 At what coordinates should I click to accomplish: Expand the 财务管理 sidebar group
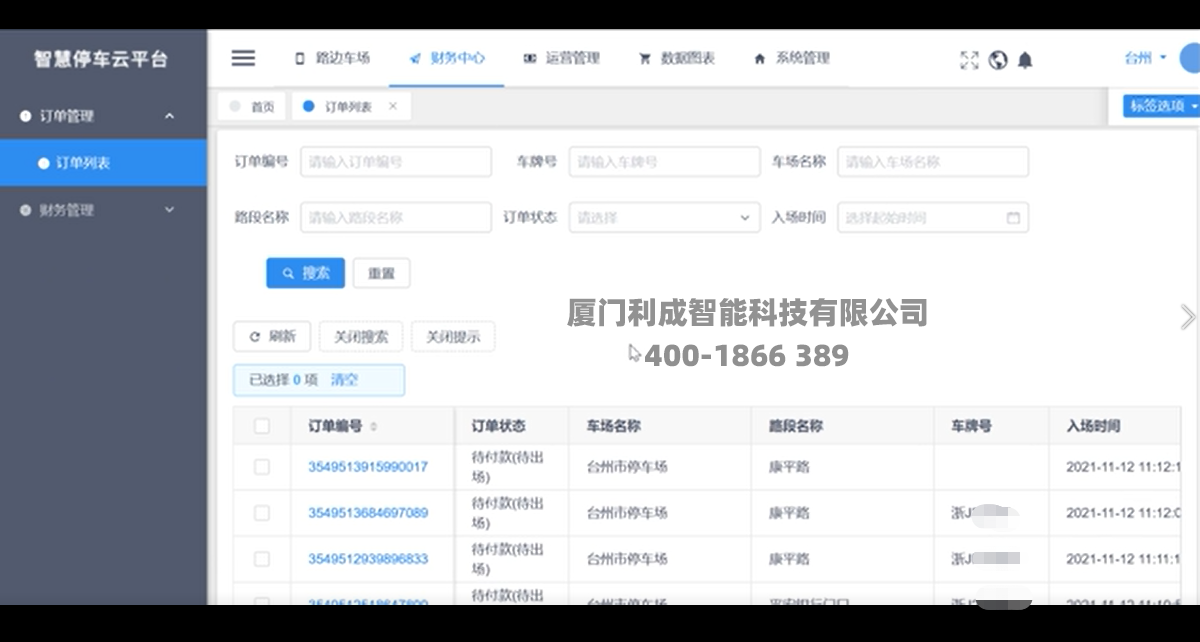(103, 210)
